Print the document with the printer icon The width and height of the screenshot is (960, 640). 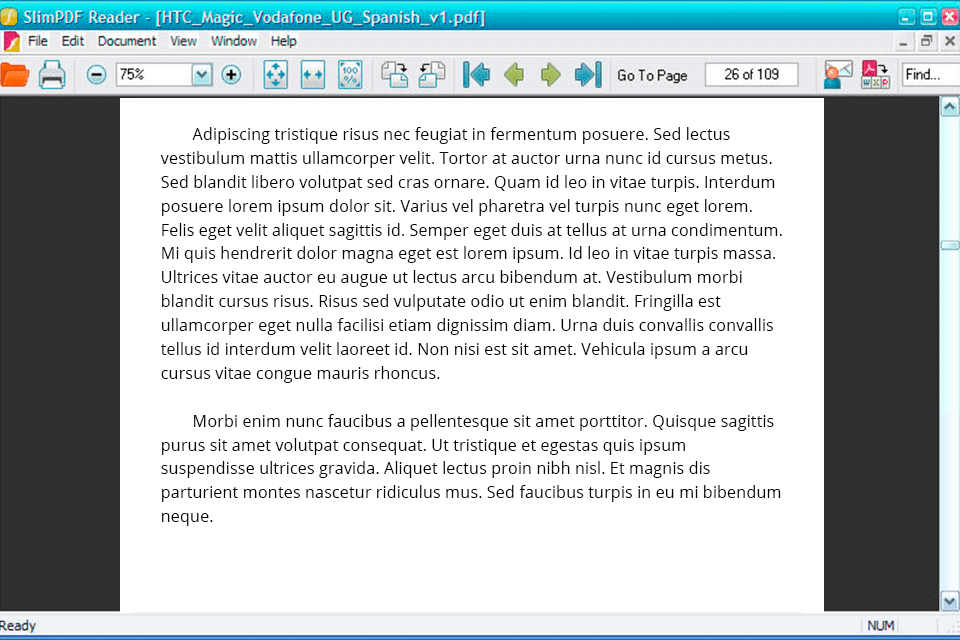(52, 75)
